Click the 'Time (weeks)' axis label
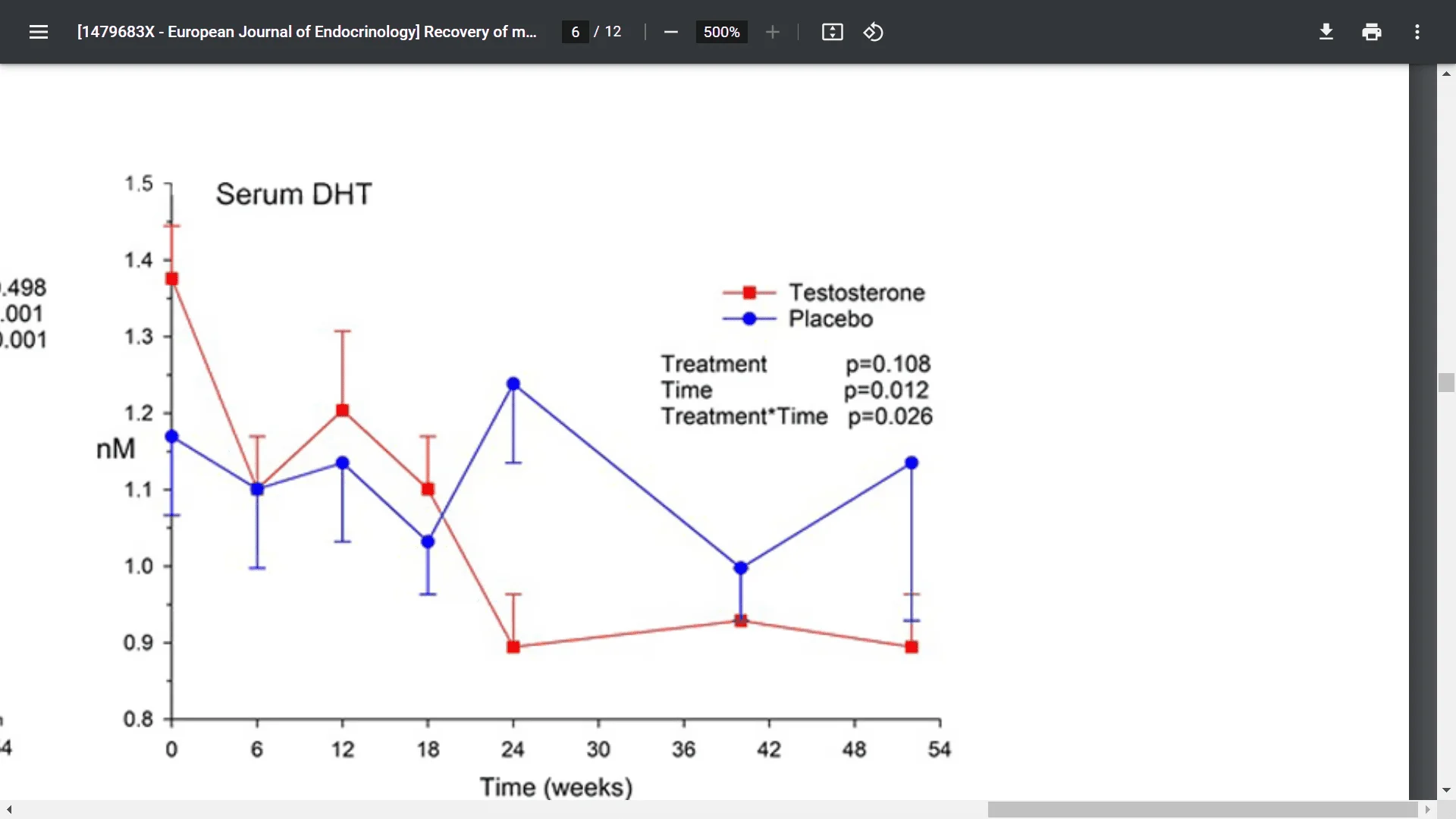Image resolution: width=1456 pixels, height=819 pixels. (556, 787)
